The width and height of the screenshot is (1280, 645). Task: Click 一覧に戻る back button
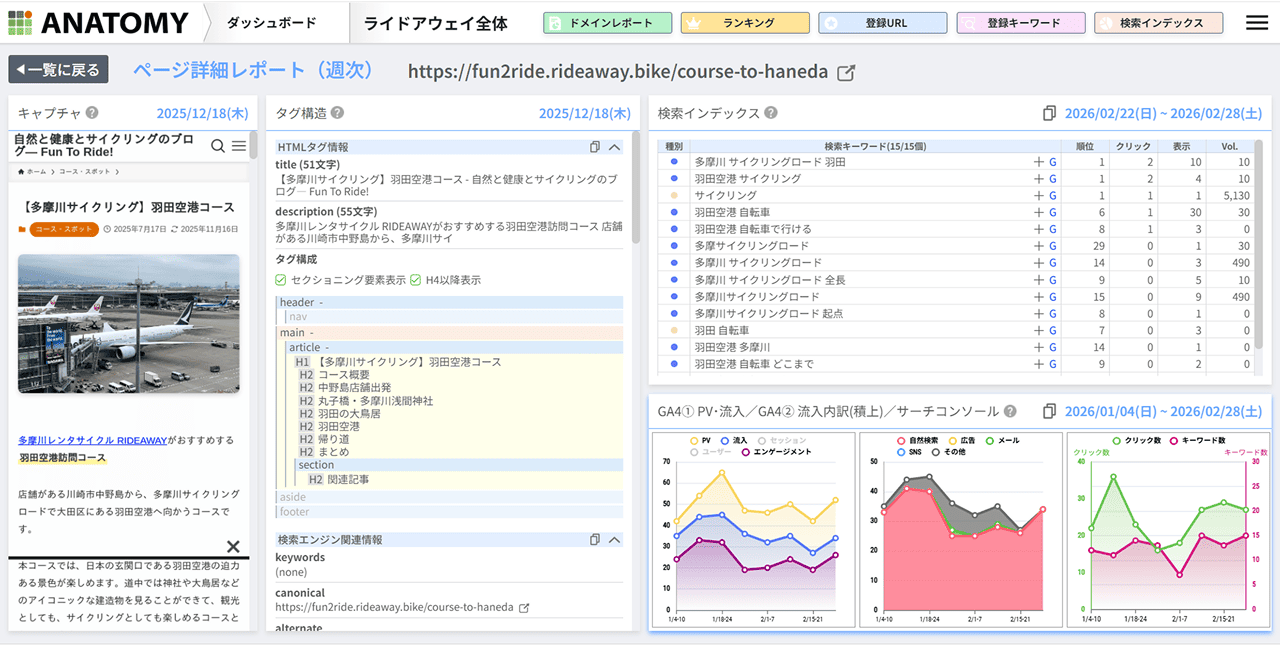58,70
